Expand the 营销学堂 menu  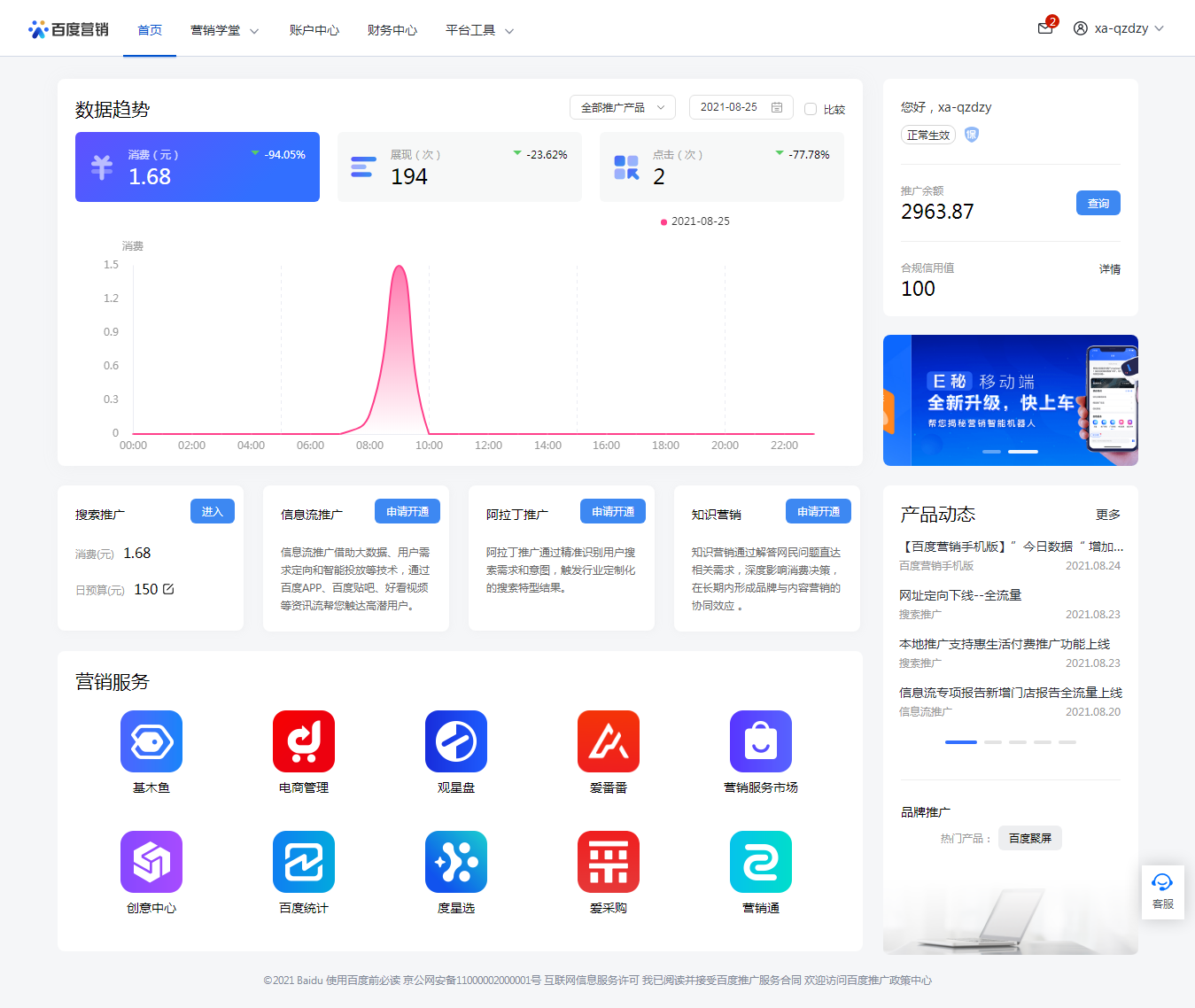pyautogui.click(x=224, y=30)
